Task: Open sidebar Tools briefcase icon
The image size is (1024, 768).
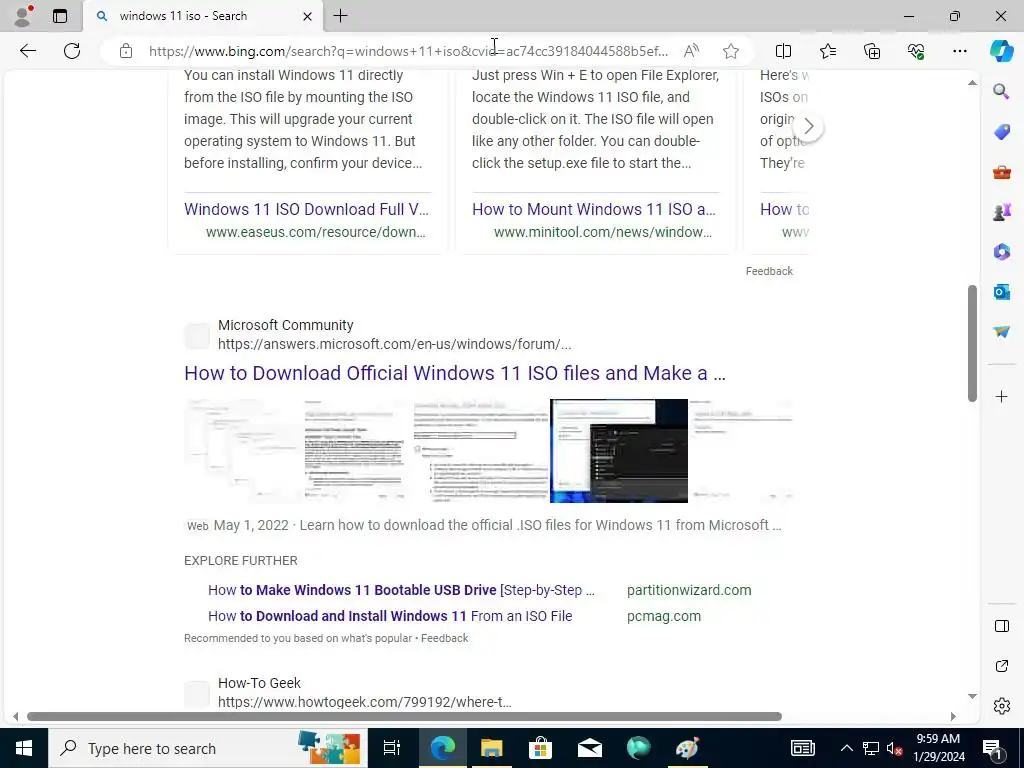Action: click(x=1001, y=172)
